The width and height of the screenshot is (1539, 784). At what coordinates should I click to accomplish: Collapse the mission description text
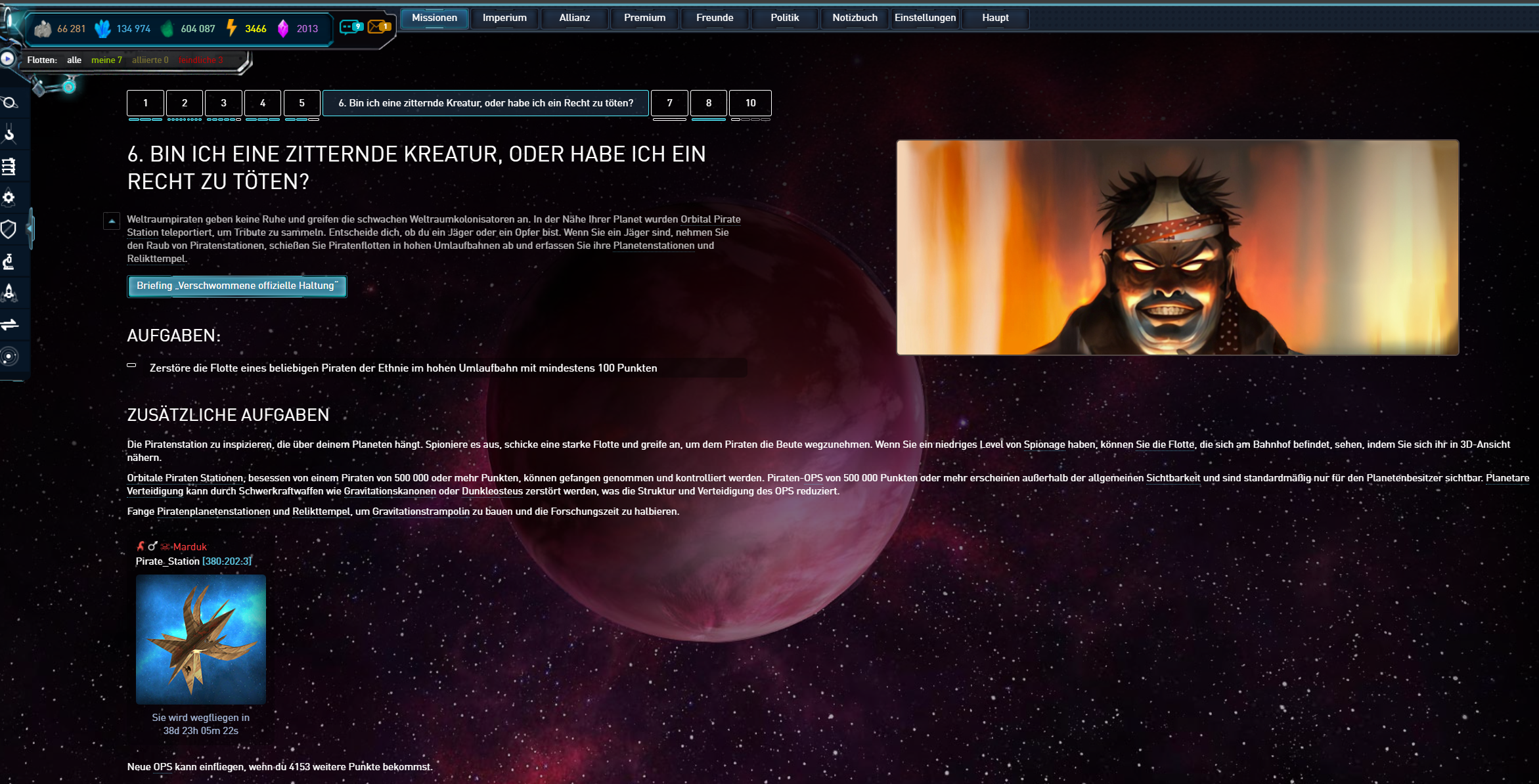tap(112, 221)
